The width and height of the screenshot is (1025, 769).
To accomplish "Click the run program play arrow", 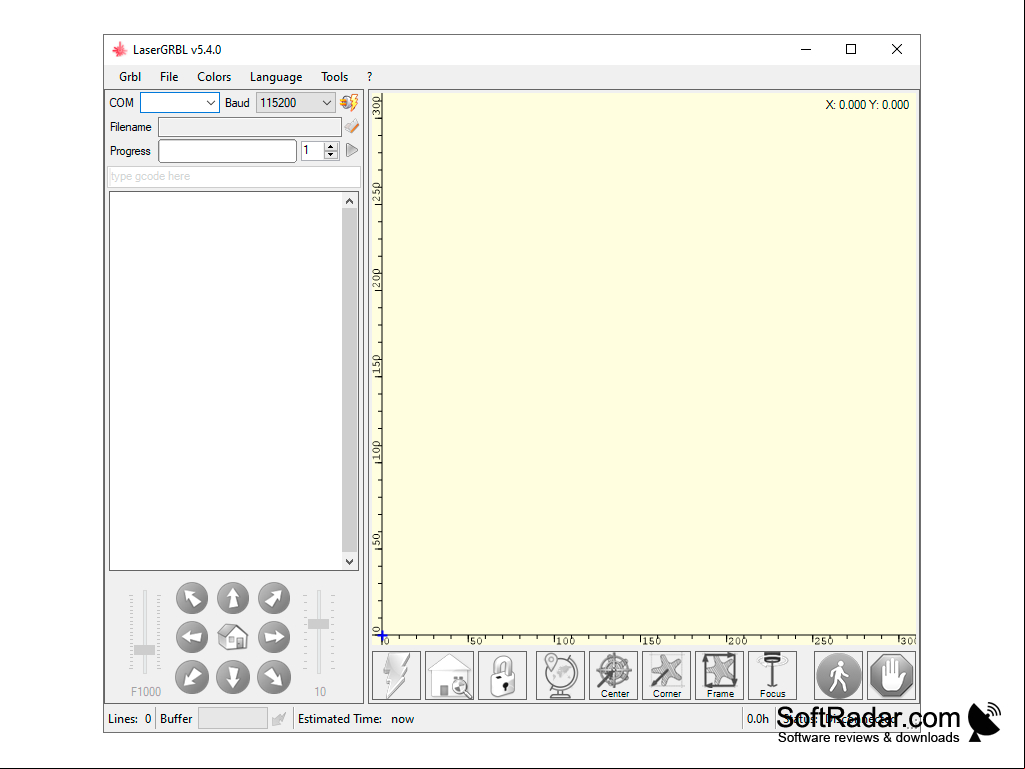I will point(352,150).
